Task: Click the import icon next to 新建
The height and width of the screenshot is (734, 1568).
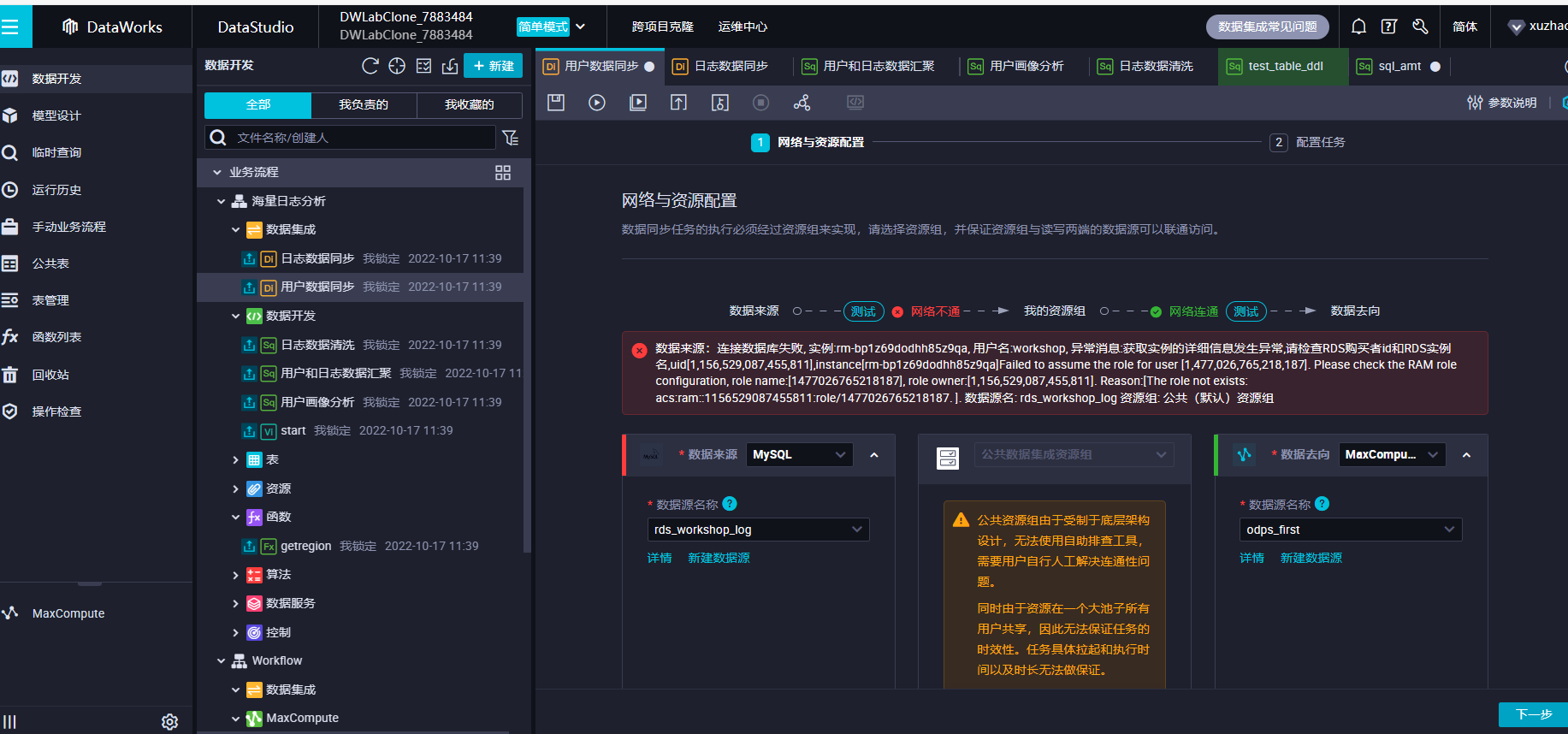Action: point(450,66)
